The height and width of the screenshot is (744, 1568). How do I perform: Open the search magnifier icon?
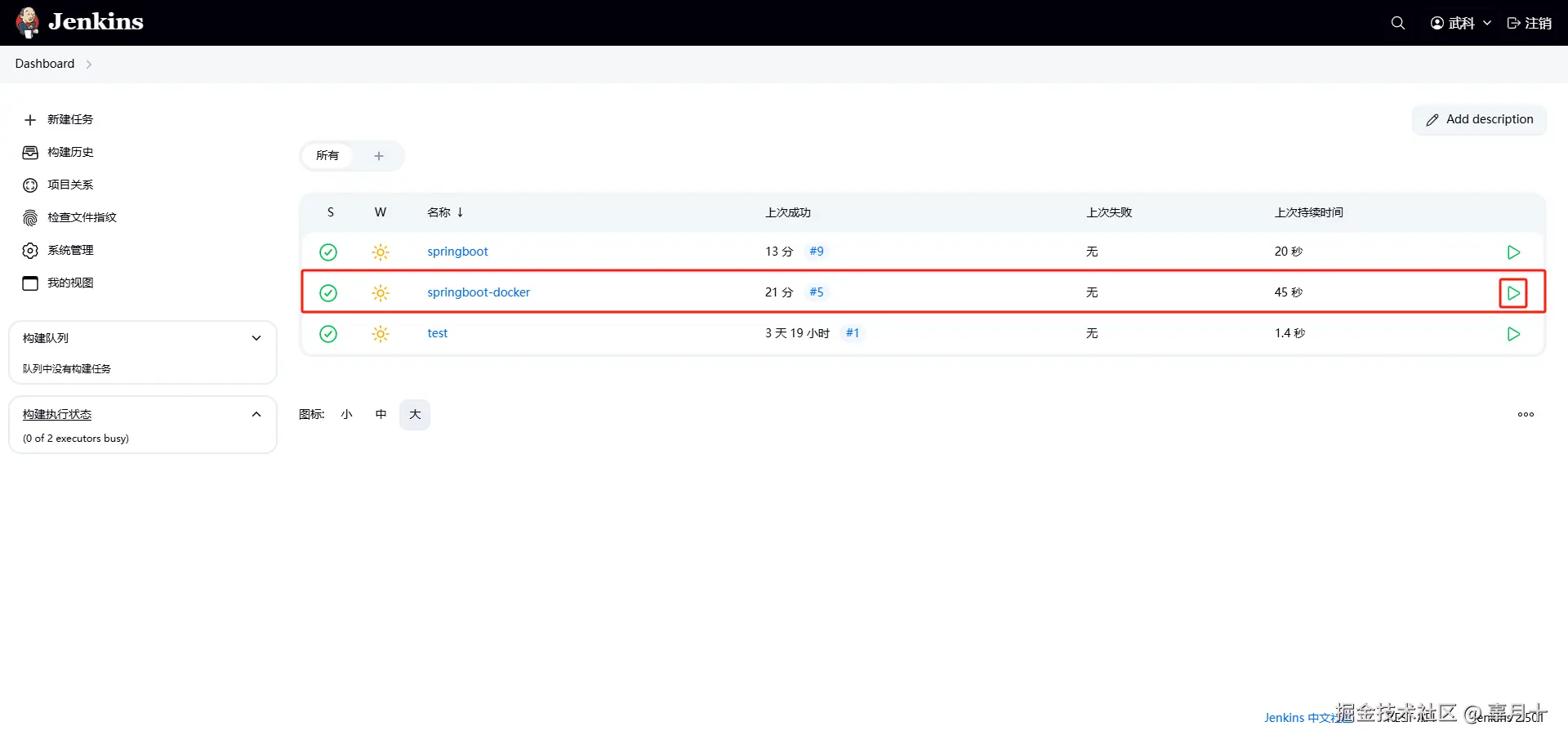pyautogui.click(x=1398, y=23)
